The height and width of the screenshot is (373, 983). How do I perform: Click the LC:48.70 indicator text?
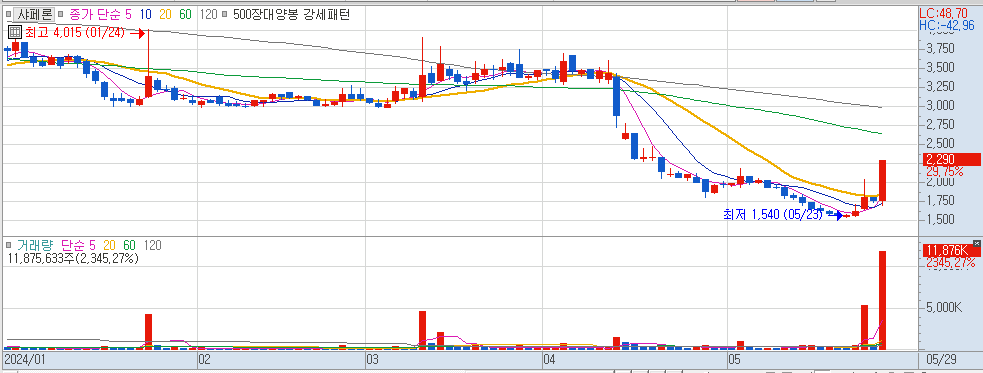pyautogui.click(x=944, y=13)
